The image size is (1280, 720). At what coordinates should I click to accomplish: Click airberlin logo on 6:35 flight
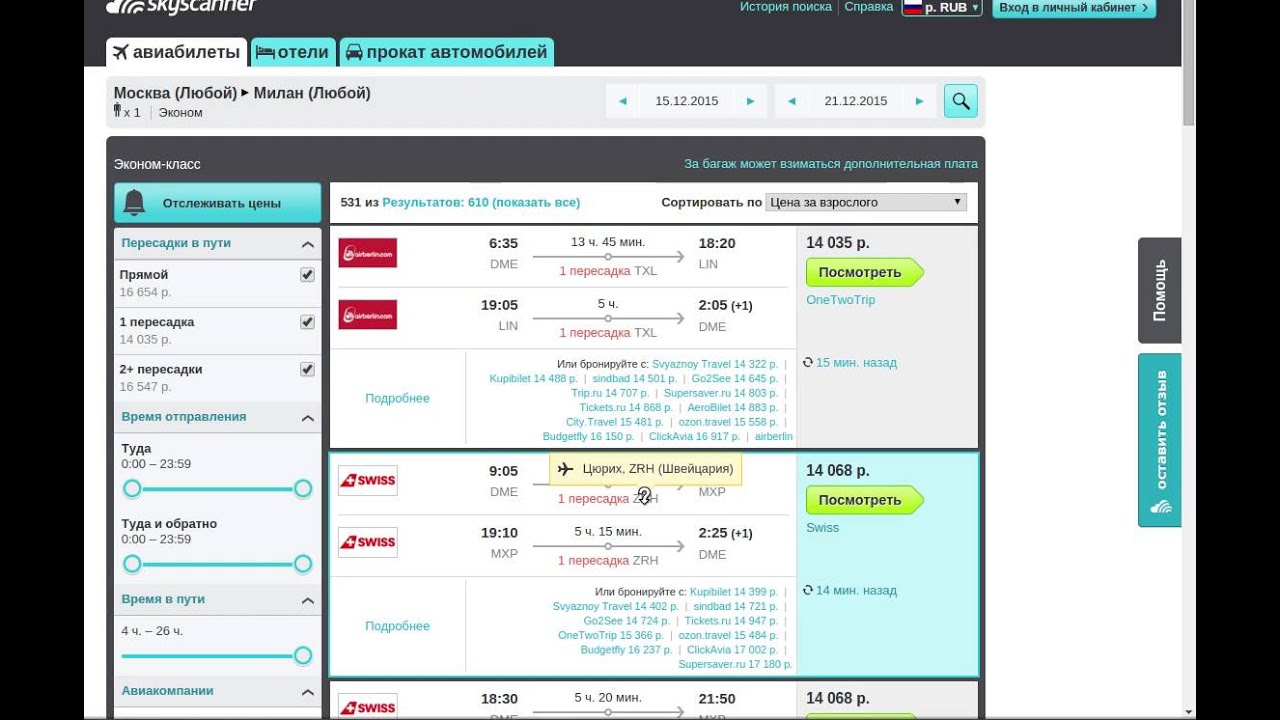coord(367,253)
